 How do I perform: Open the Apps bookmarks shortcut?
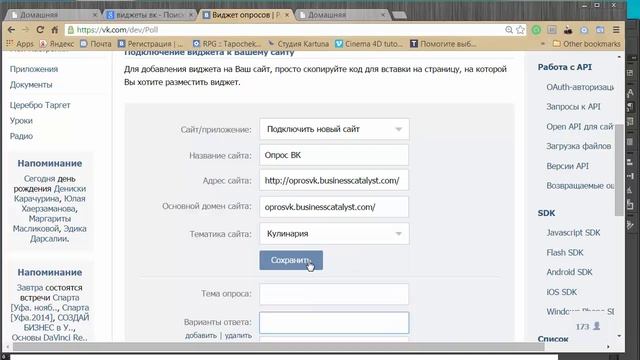(x=20, y=44)
